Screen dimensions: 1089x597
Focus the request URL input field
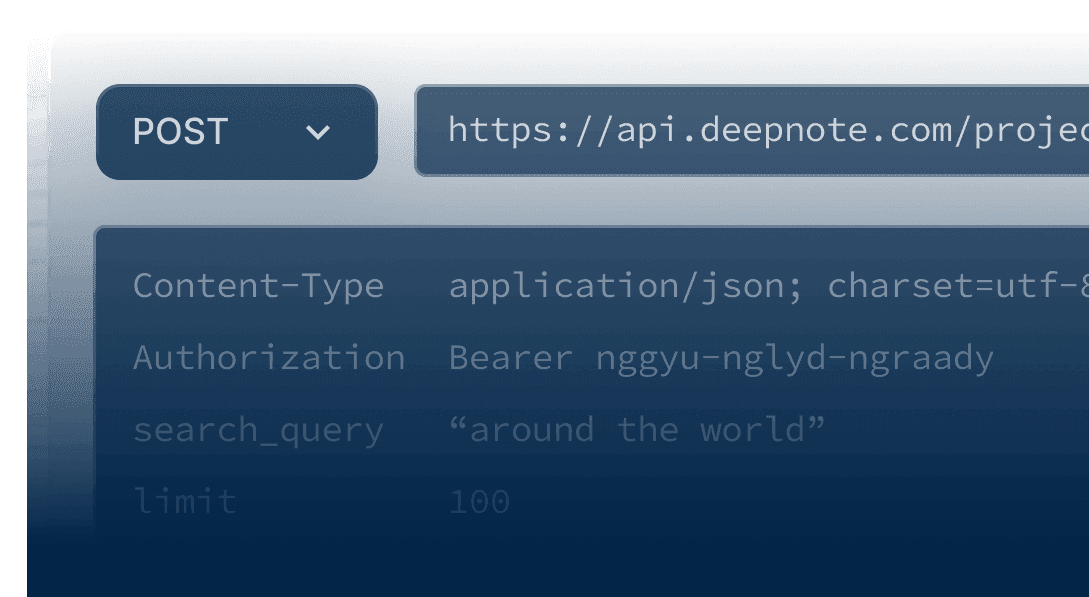pyautogui.click(x=750, y=131)
